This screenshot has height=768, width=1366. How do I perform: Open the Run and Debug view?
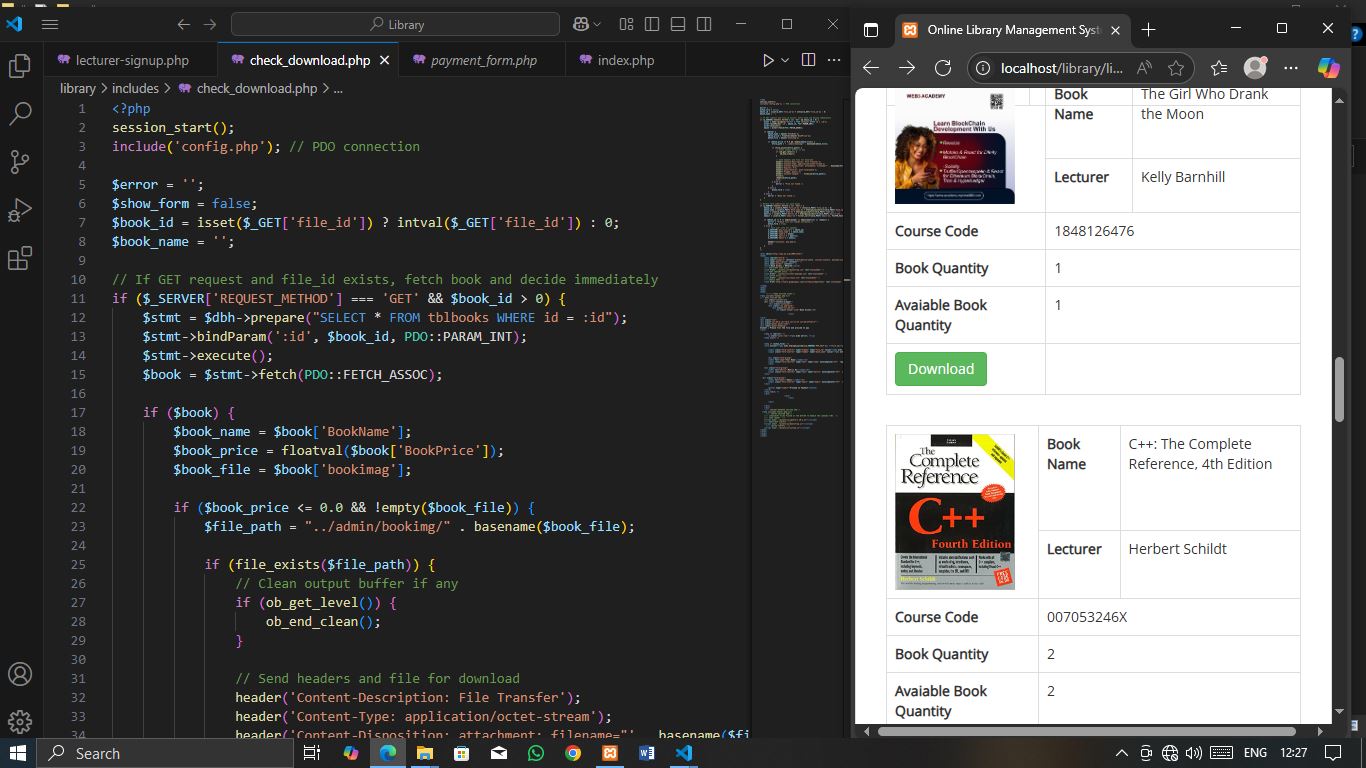(20, 210)
